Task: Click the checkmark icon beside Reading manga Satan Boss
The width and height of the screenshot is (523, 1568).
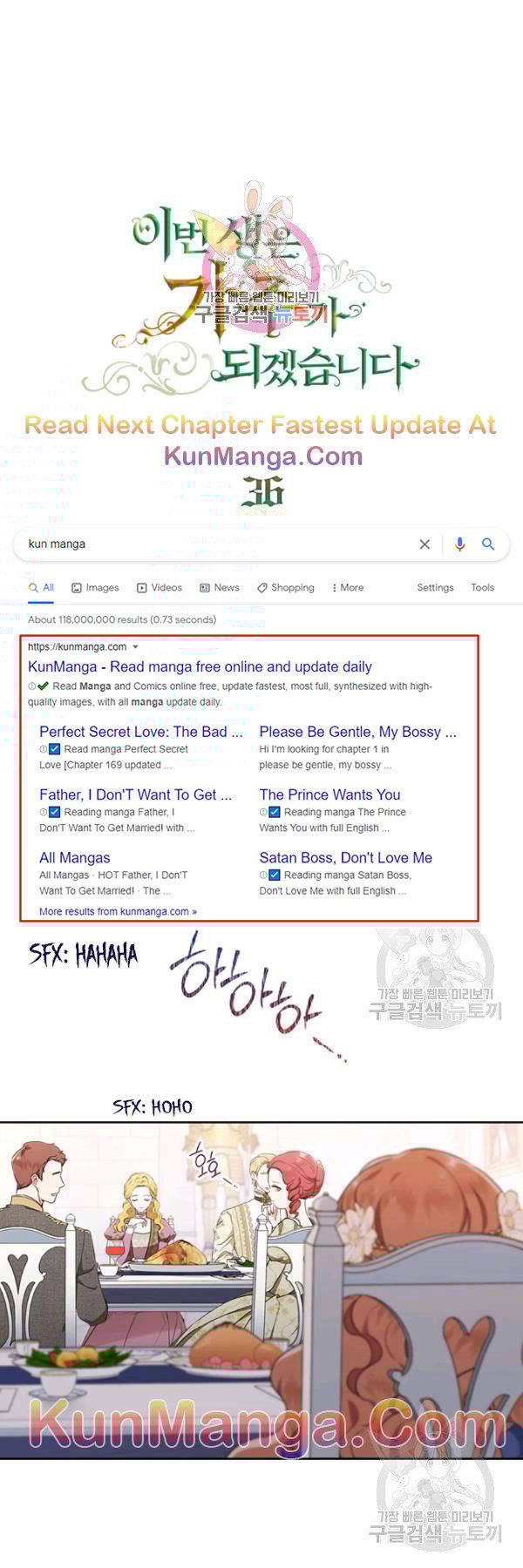Action: 275,875
